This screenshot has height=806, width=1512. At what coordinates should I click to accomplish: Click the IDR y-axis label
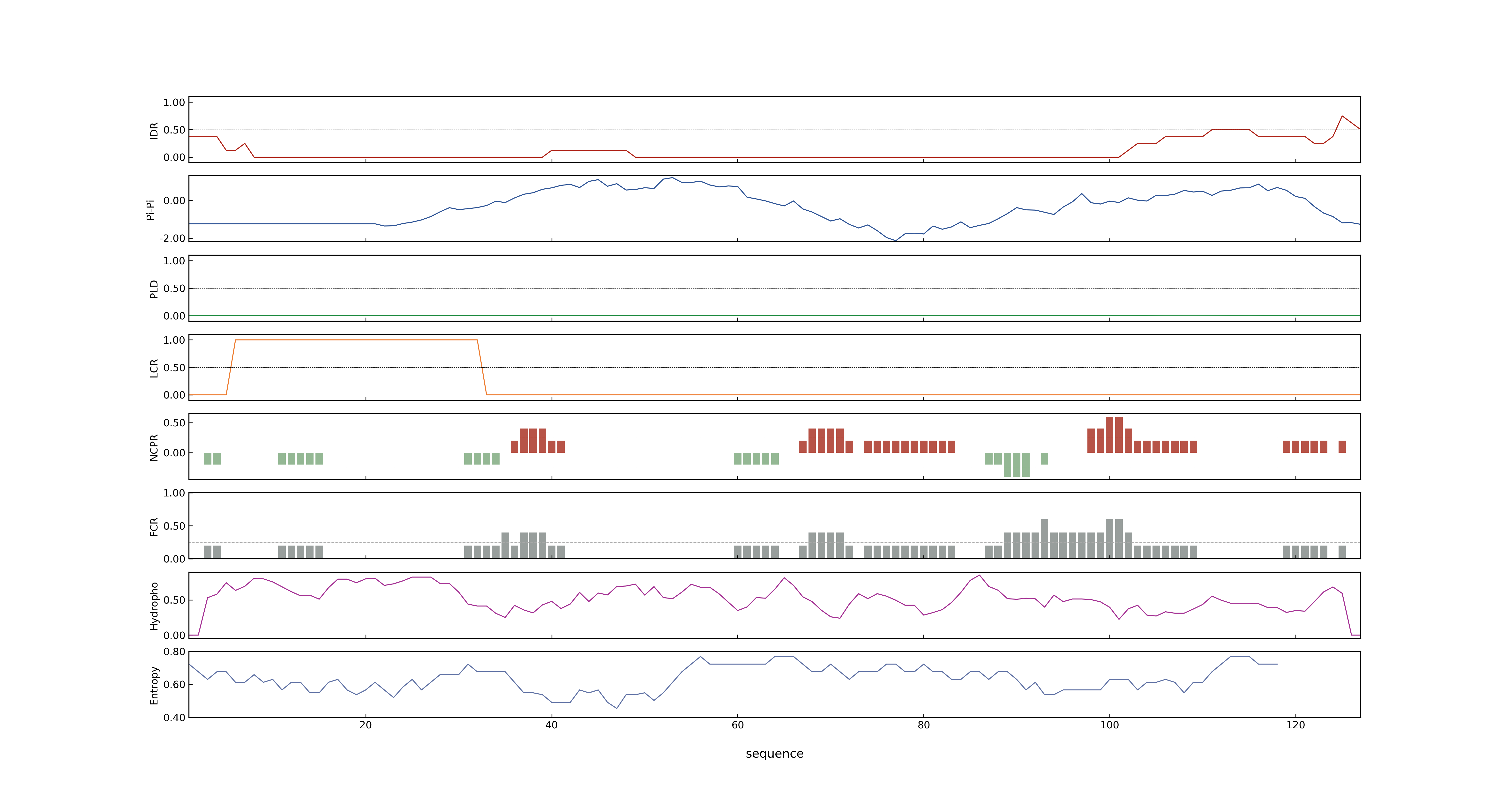[154, 130]
